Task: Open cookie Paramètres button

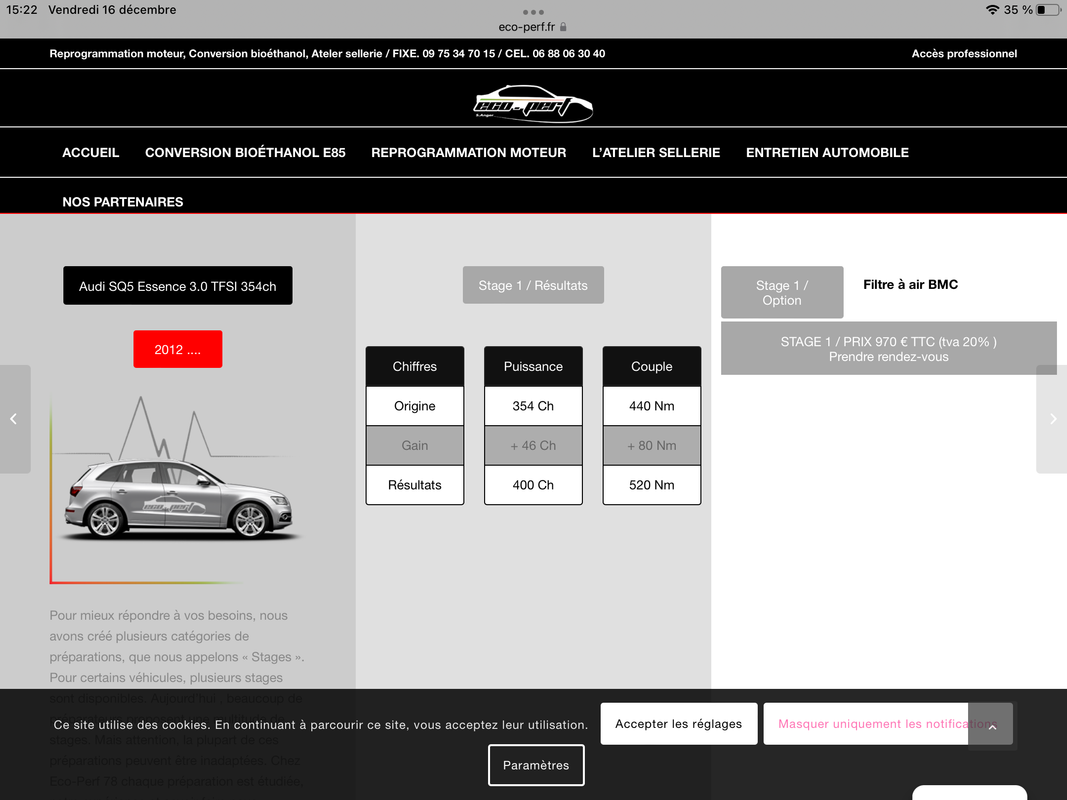Action: [x=536, y=765]
